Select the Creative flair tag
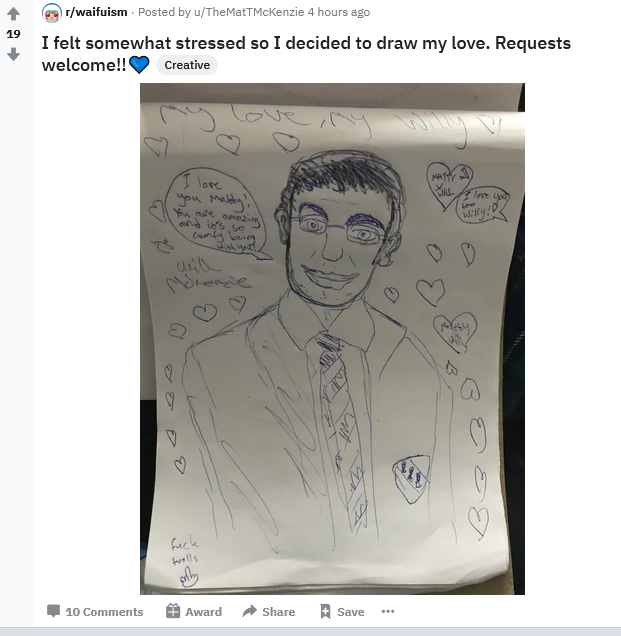Screen dimensions: 621x636 [x=187, y=65]
